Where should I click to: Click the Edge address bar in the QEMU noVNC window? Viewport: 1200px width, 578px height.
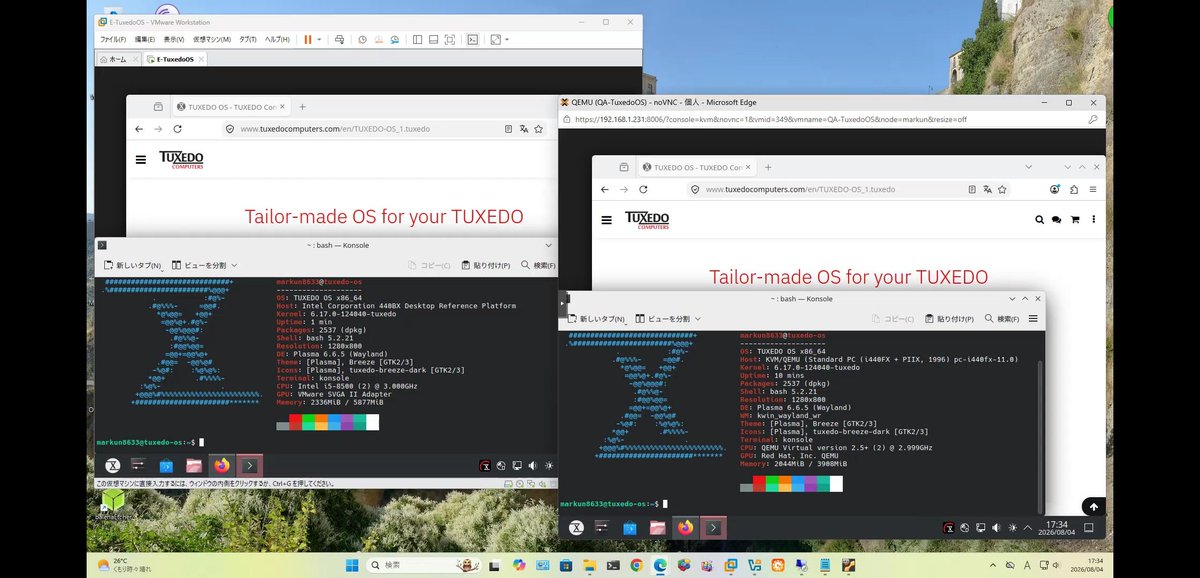tap(825, 119)
